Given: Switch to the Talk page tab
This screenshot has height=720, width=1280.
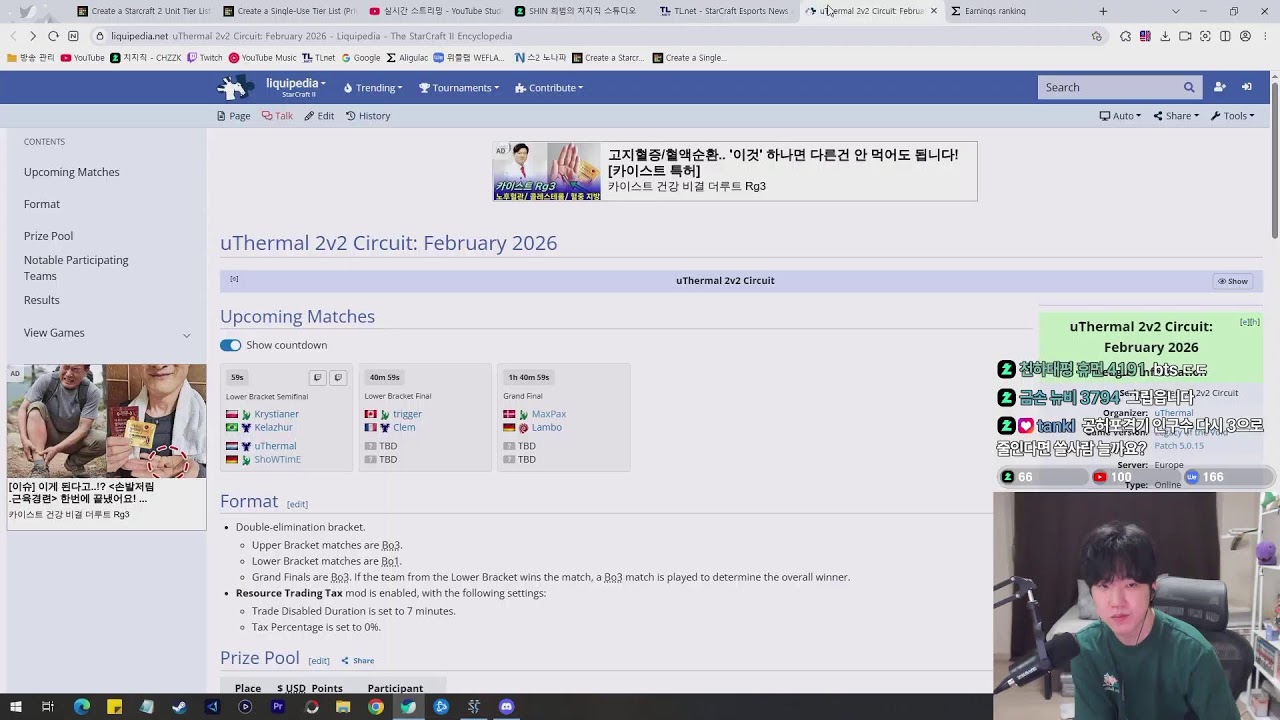Looking at the screenshot, I should [x=277, y=116].
